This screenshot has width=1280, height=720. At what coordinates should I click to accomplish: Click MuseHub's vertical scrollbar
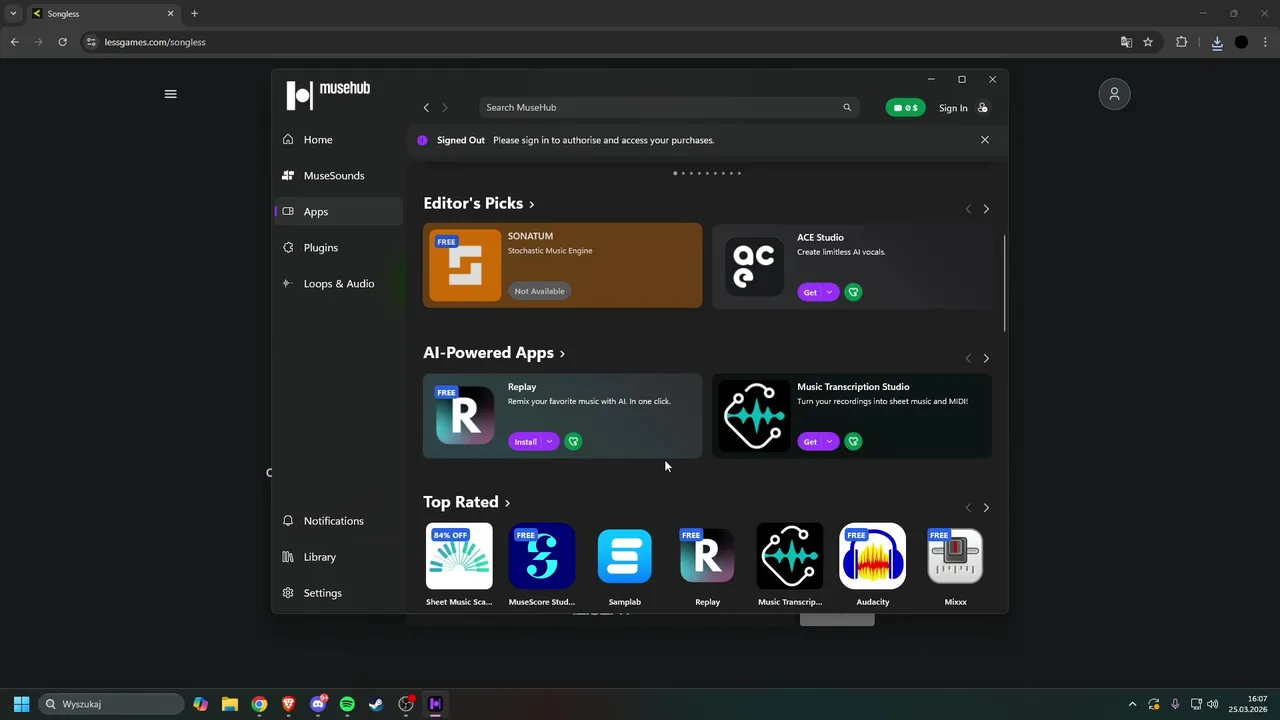[x=1004, y=284]
